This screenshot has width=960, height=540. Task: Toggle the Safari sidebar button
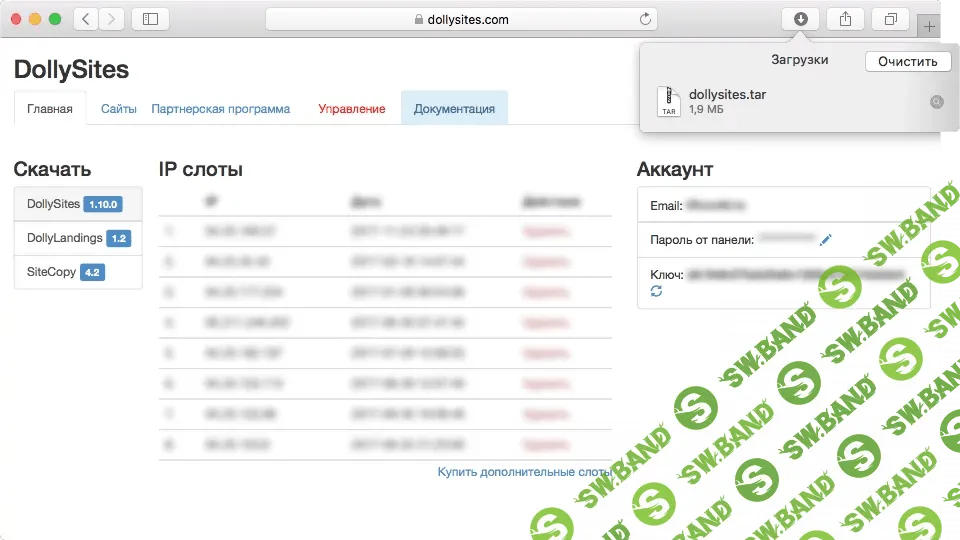[150, 19]
